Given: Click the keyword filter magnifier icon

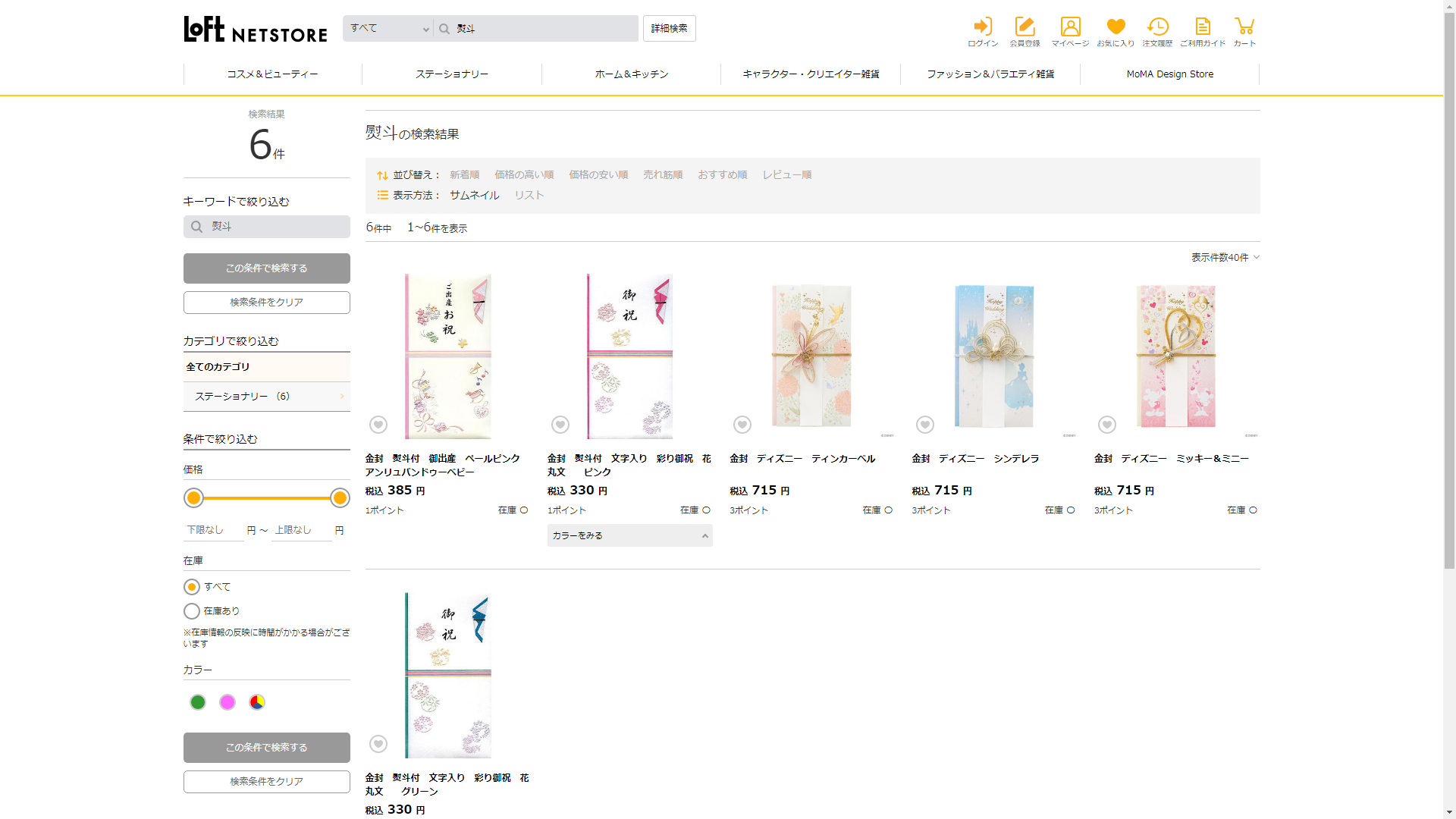Looking at the screenshot, I should [196, 227].
